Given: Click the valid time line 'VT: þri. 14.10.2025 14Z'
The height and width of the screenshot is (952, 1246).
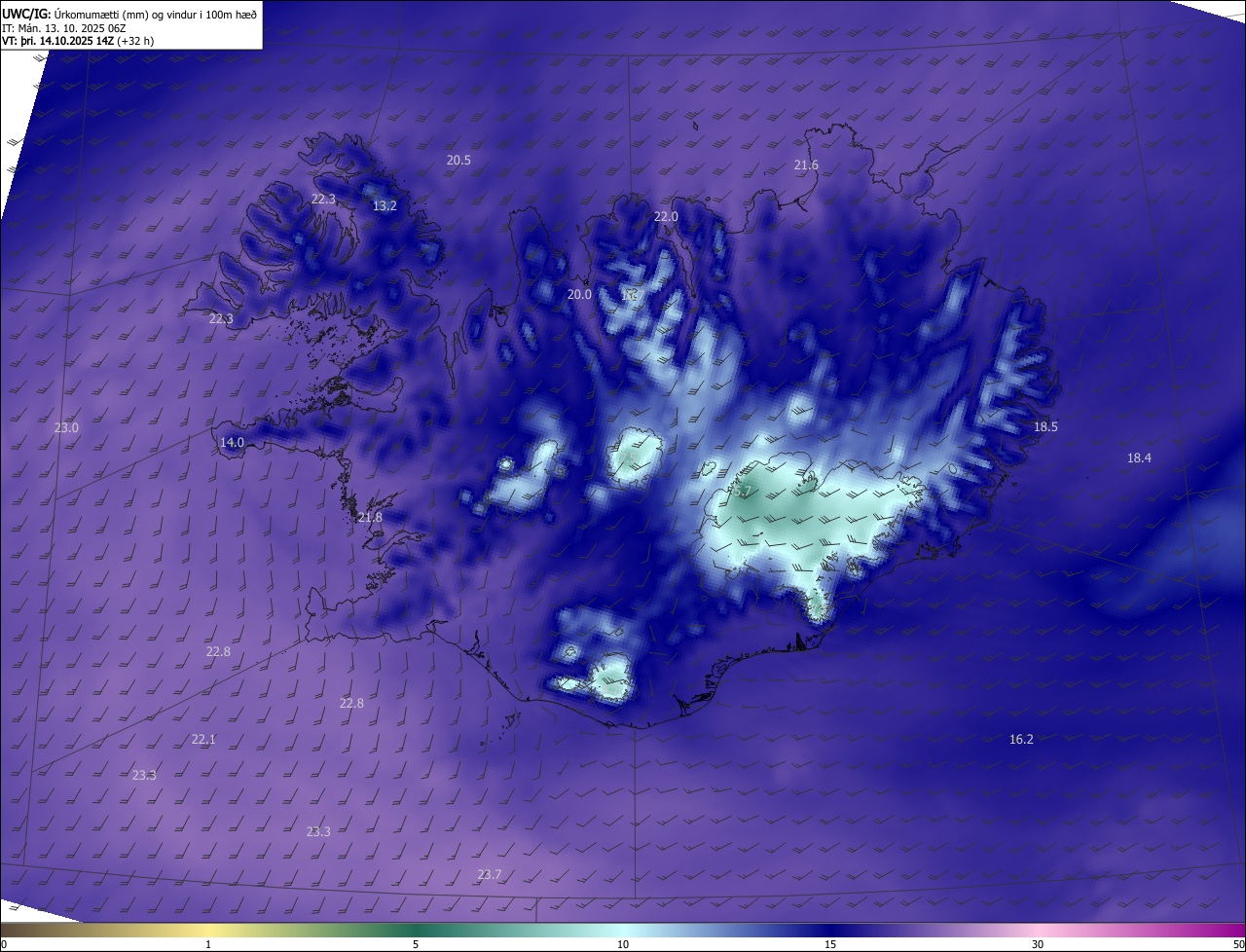Looking at the screenshot, I should click(x=78, y=41).
